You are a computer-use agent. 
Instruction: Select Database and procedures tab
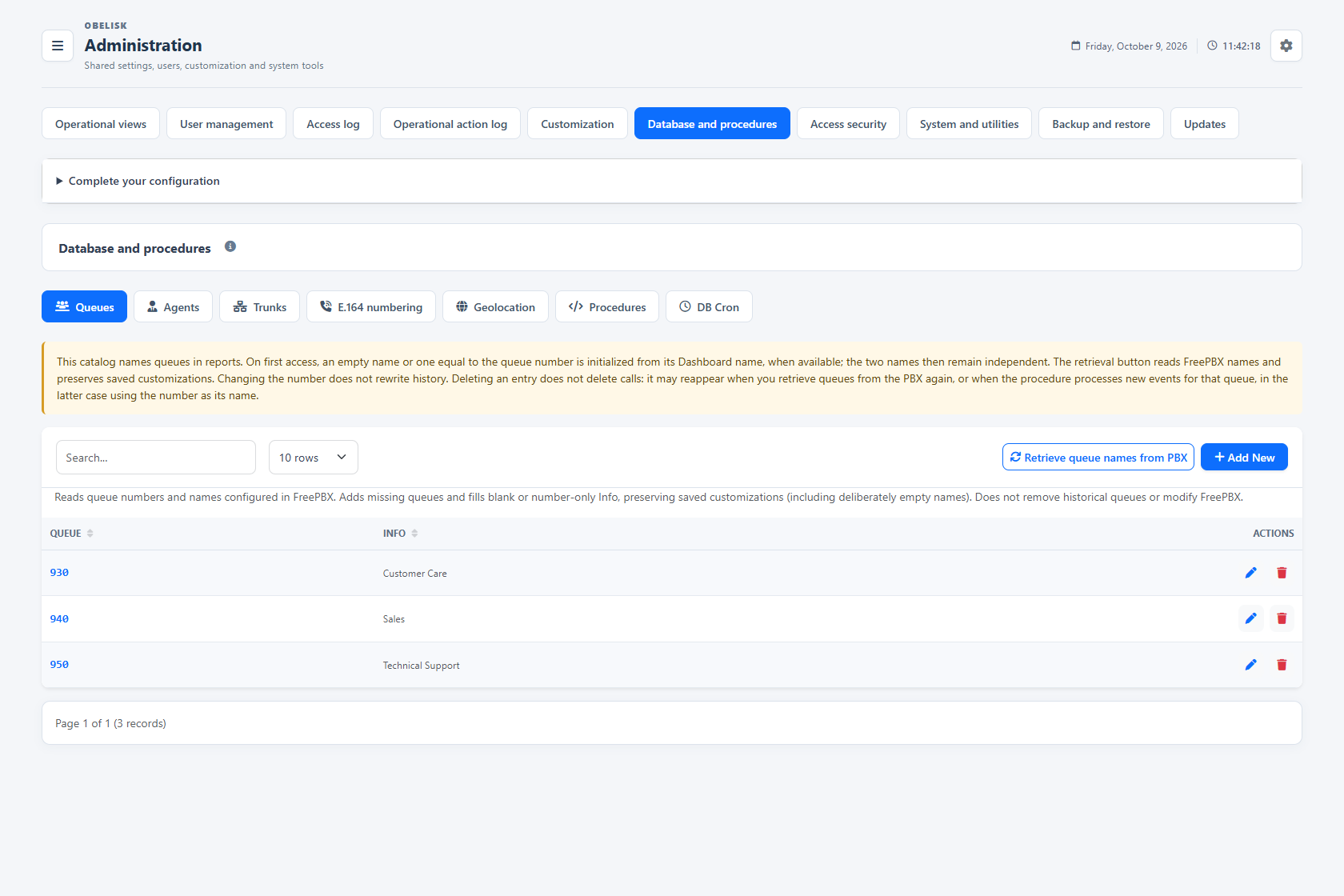pos(712,123)
